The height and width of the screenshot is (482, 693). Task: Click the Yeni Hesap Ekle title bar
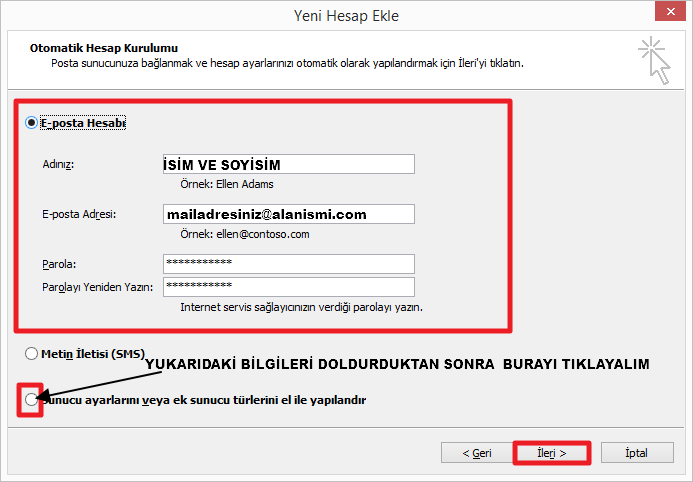pyautogui.click(x=346, y=15)
